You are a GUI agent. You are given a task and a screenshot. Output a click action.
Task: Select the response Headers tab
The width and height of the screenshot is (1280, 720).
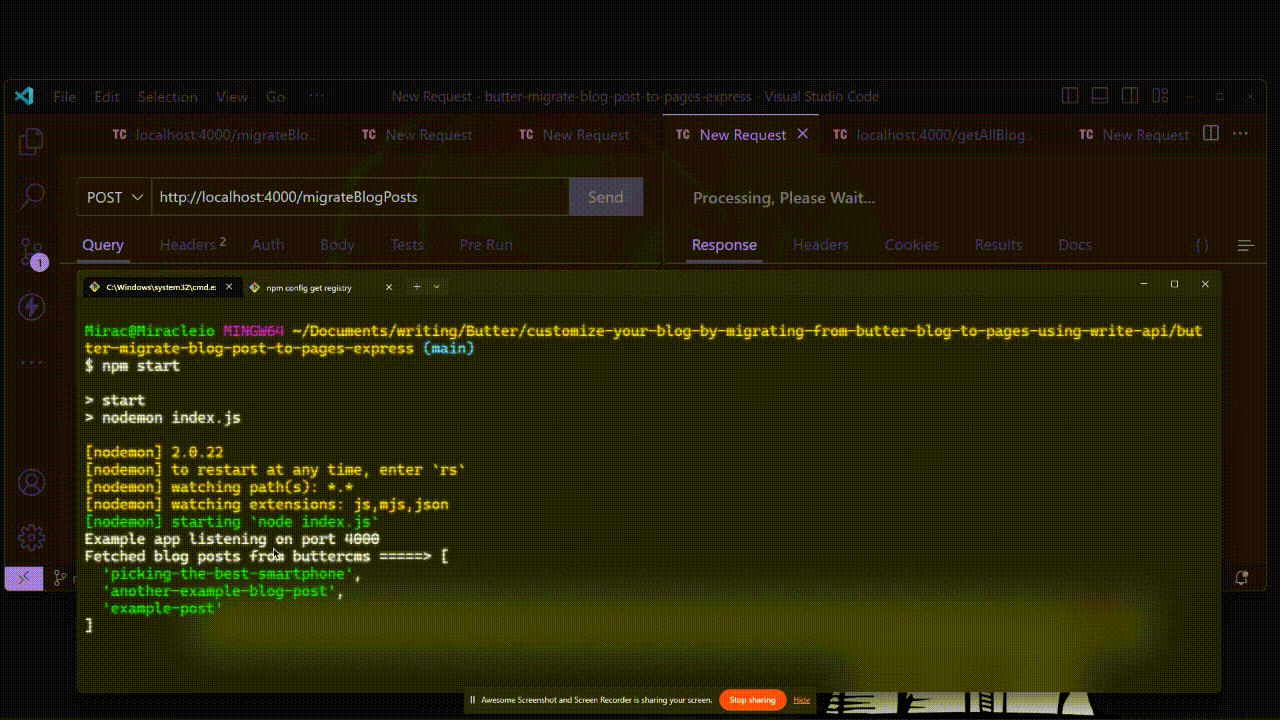click(821, 245)
